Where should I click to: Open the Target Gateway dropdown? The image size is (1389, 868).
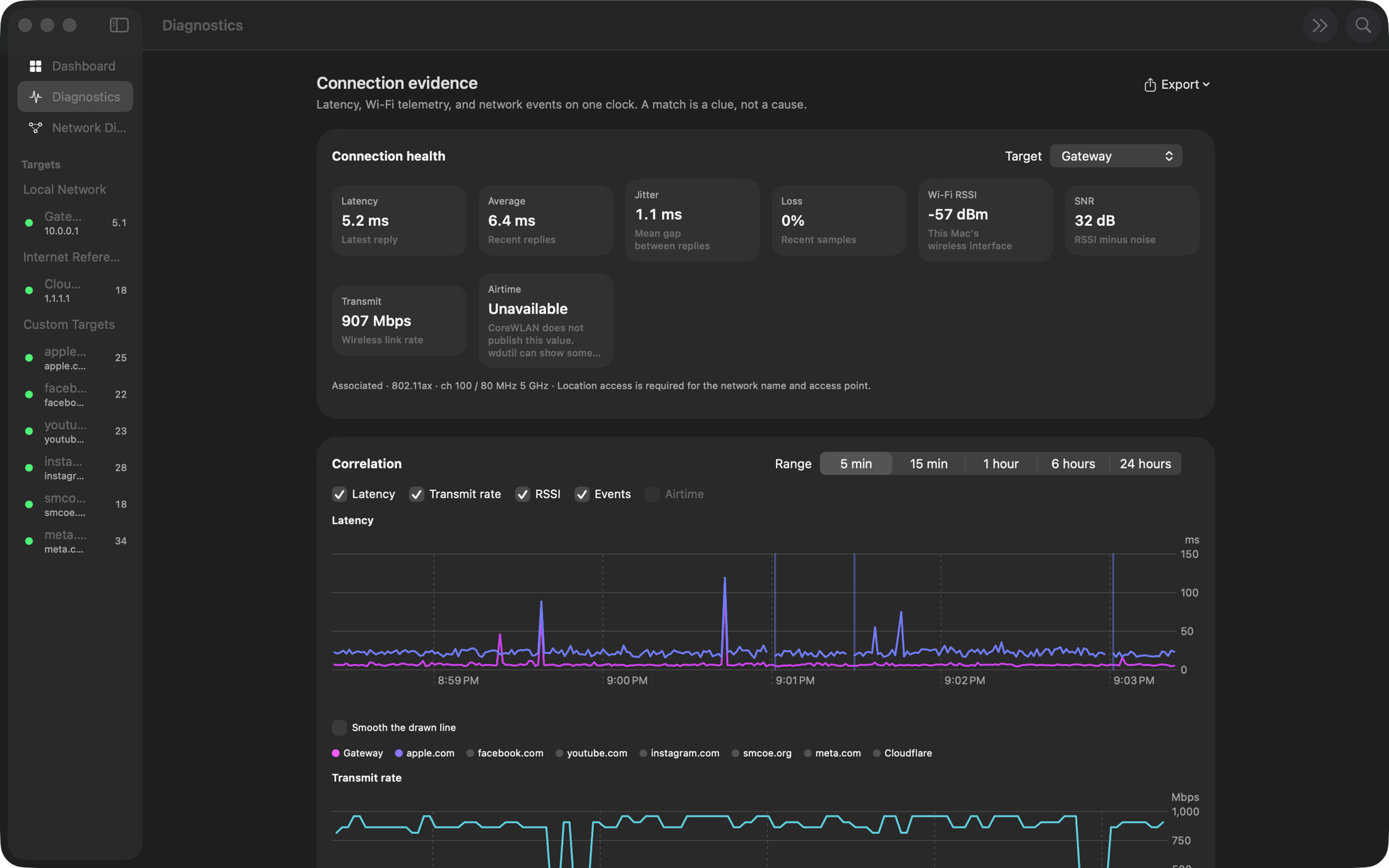(x=1116, y=156)
